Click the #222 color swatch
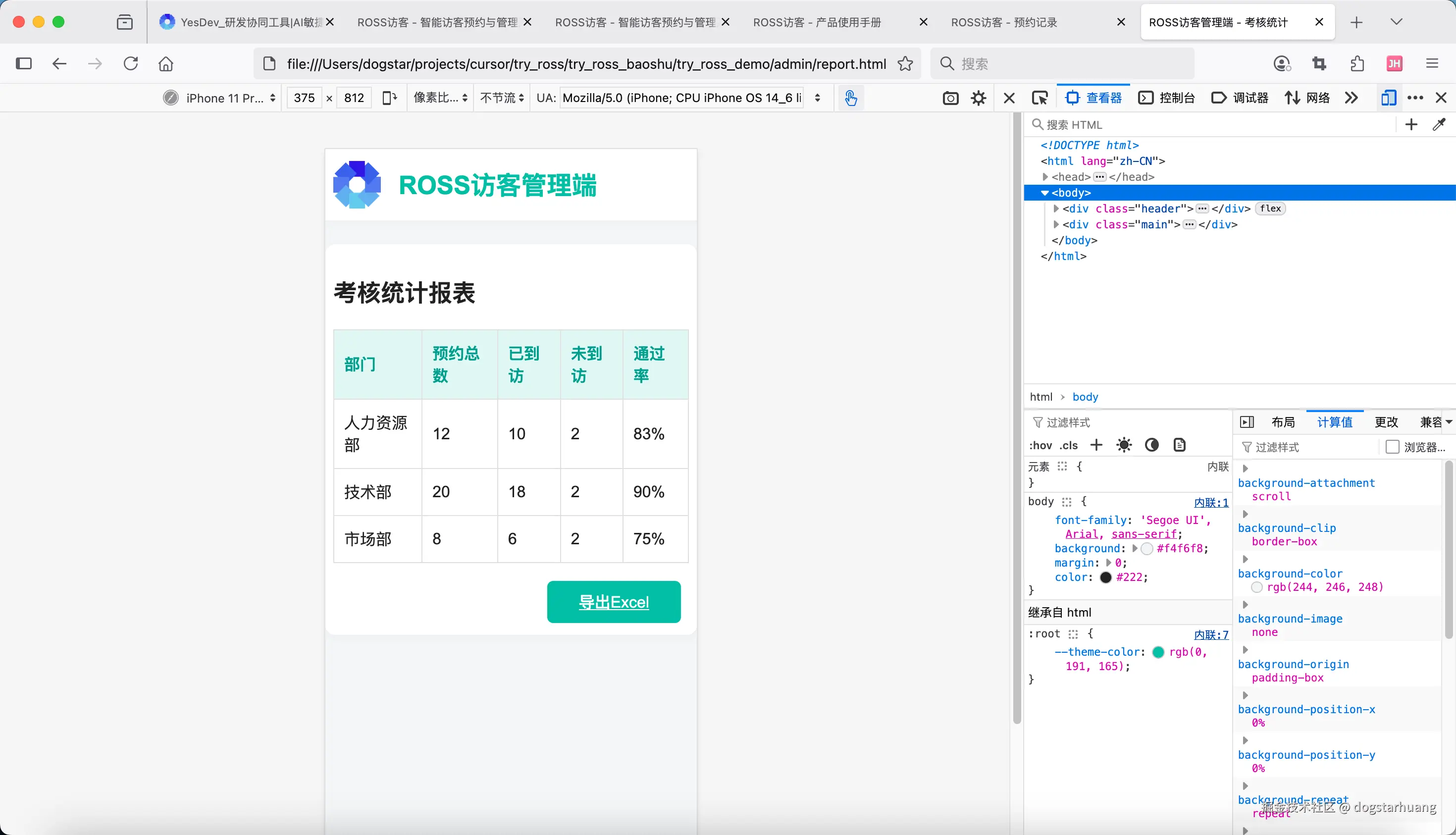The height and width of the screenshot is (835, 1456). [x=1106, y=577]
